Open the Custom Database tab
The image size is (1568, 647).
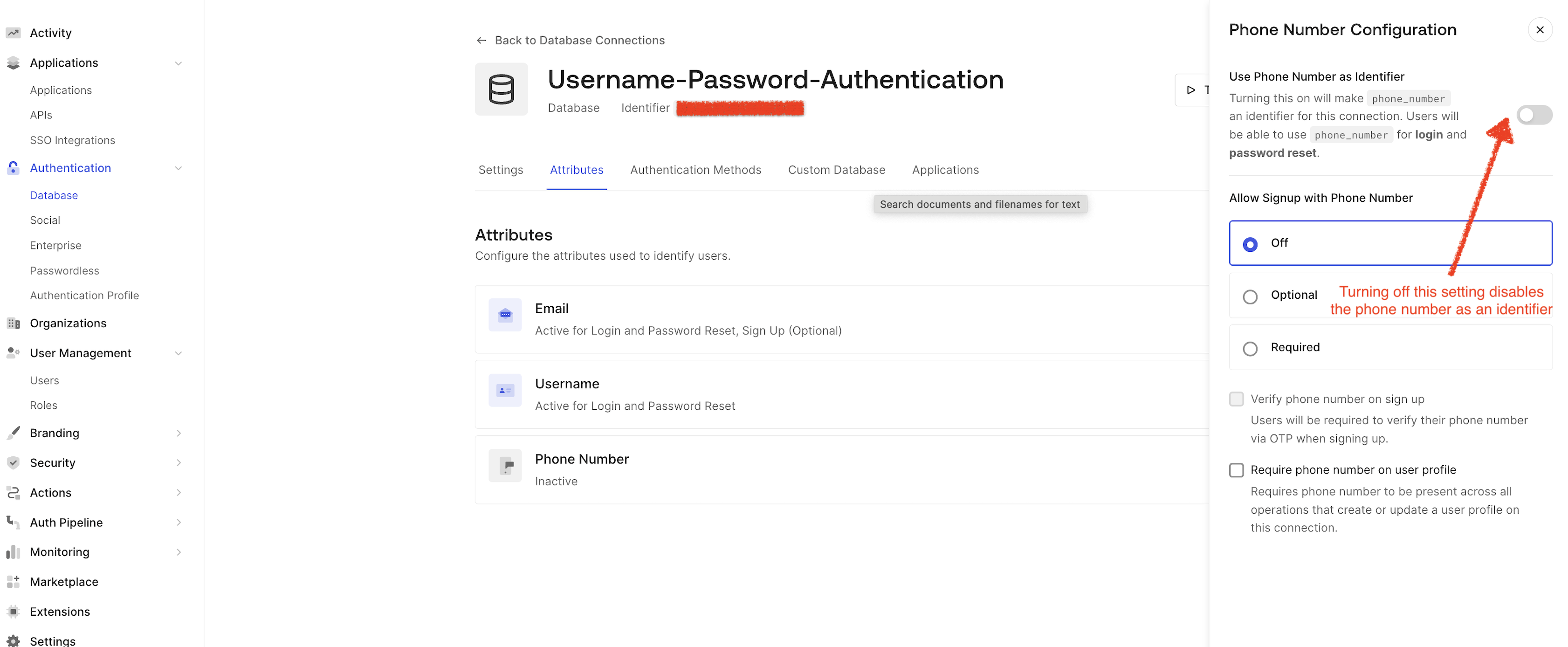click(836, 170)
